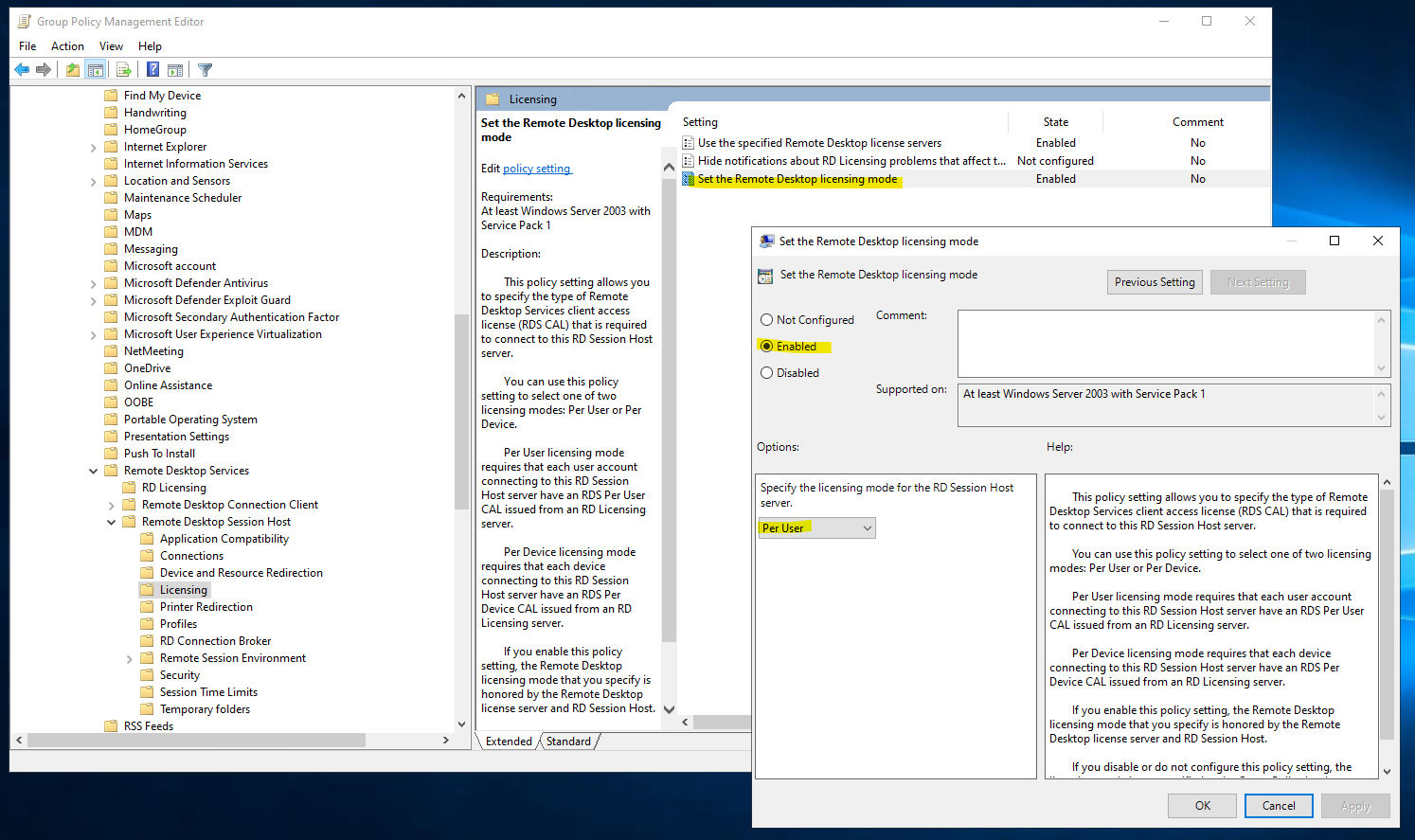Toggle the Show/Hide Console Tree icon
The width and height of the screenshot is (1415, 840).
point(96,69)
